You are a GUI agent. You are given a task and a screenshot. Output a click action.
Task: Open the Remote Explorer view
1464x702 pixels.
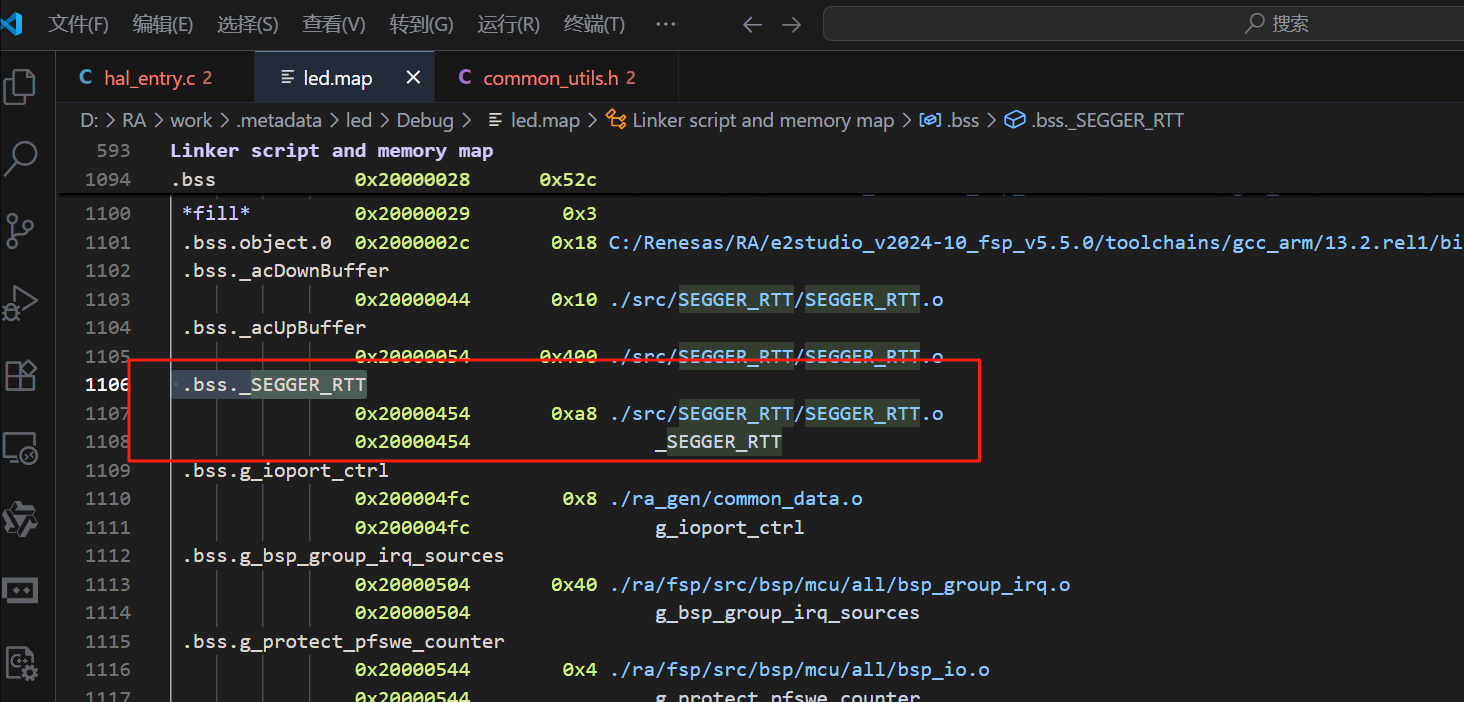[x=21, y=449]
